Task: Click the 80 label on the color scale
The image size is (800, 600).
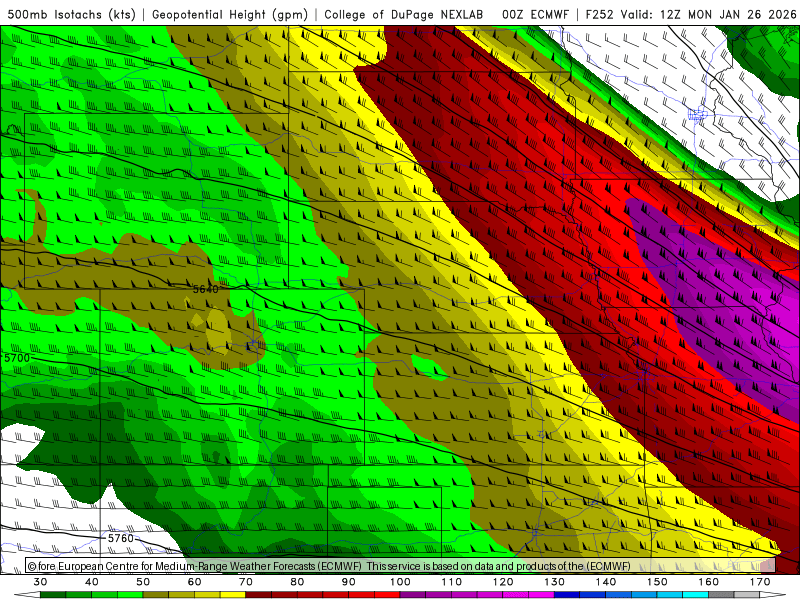Action: click(297, 582)
